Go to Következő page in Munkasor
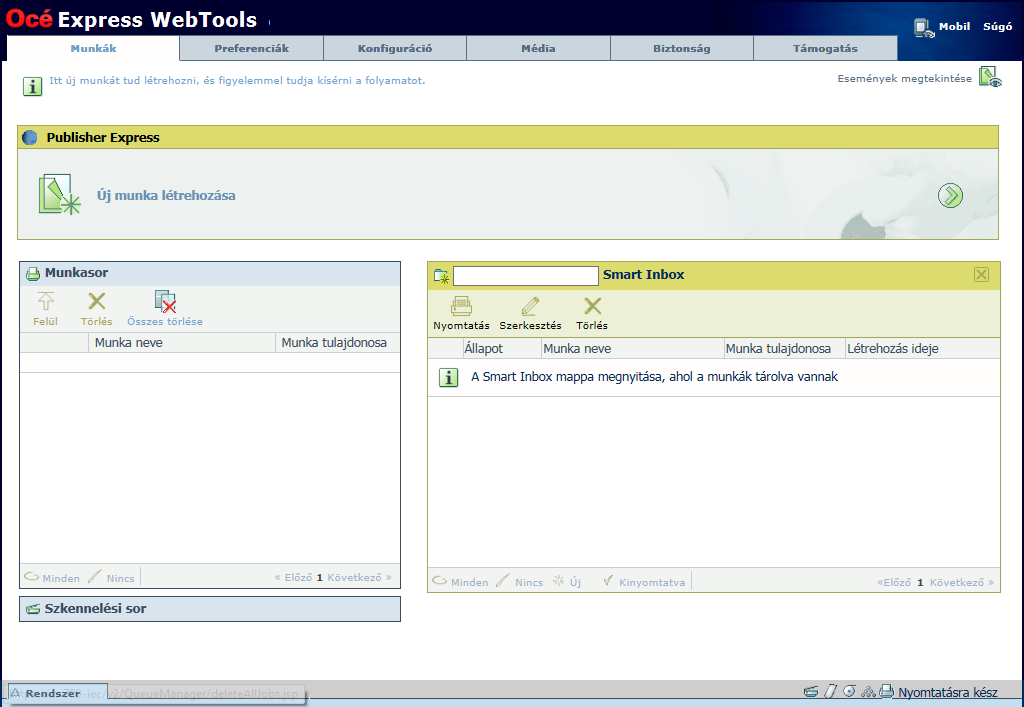 [359, 578]
